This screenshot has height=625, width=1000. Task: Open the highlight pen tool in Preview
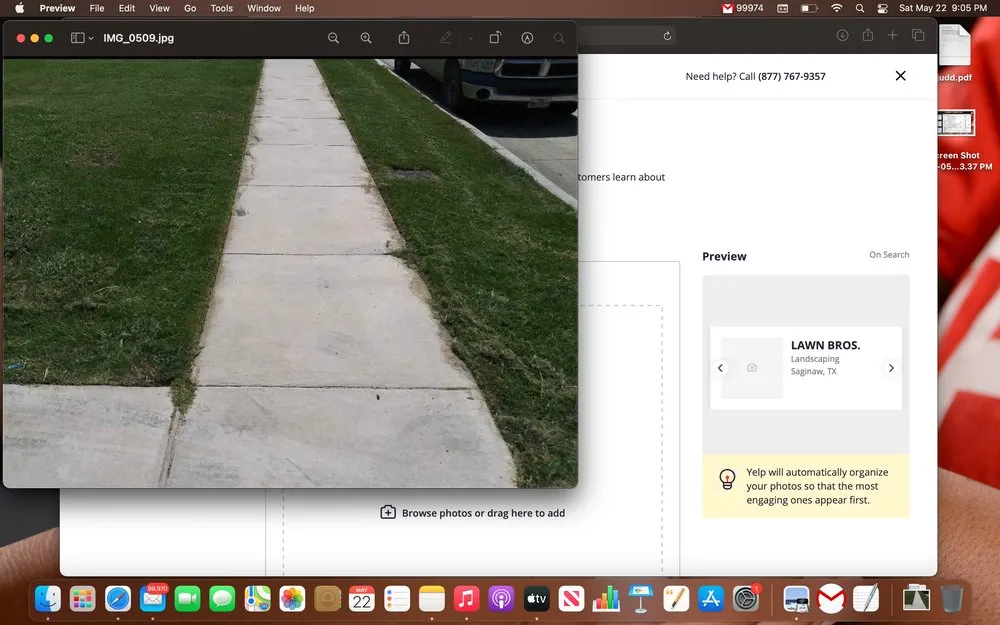[446, 38]
